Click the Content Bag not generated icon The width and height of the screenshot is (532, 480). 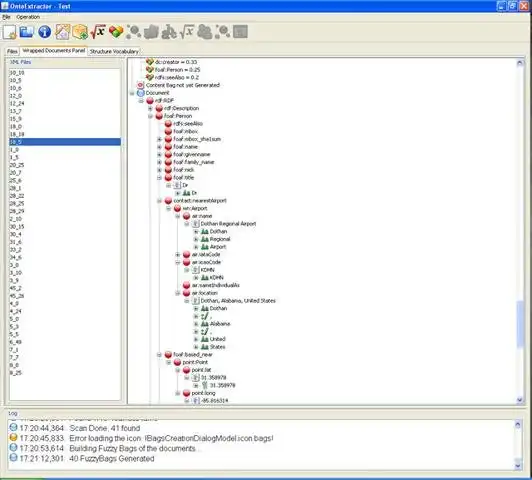click(140, 85)
